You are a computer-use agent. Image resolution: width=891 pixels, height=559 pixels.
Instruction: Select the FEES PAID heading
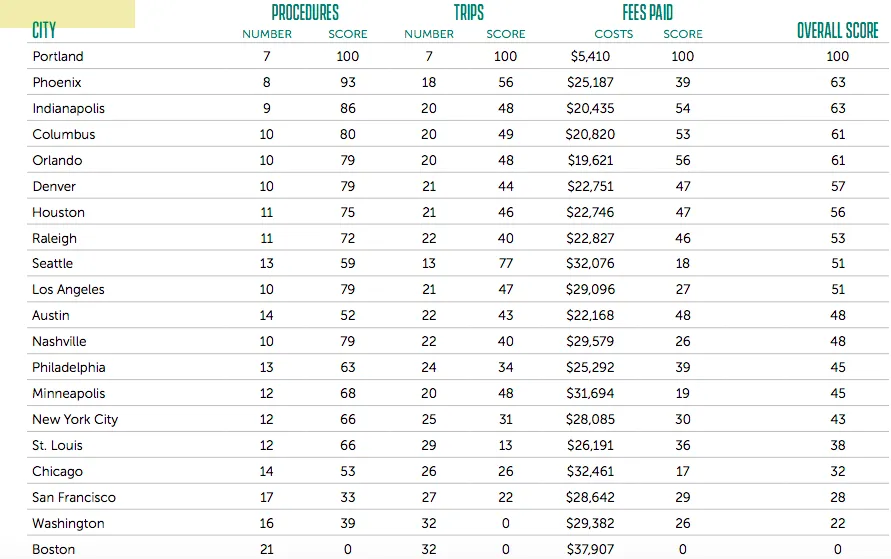(647, 13)
